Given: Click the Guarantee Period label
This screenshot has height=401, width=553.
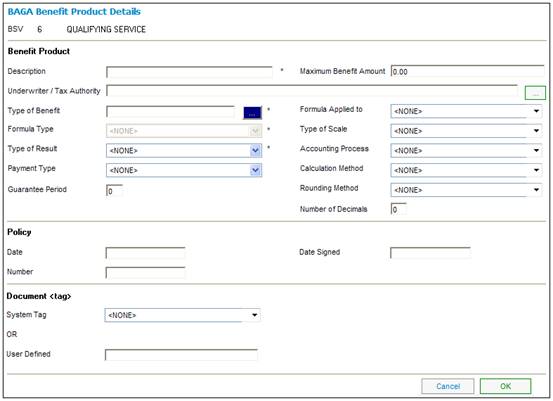Looking at the screenshot, I should pos(37,189).
